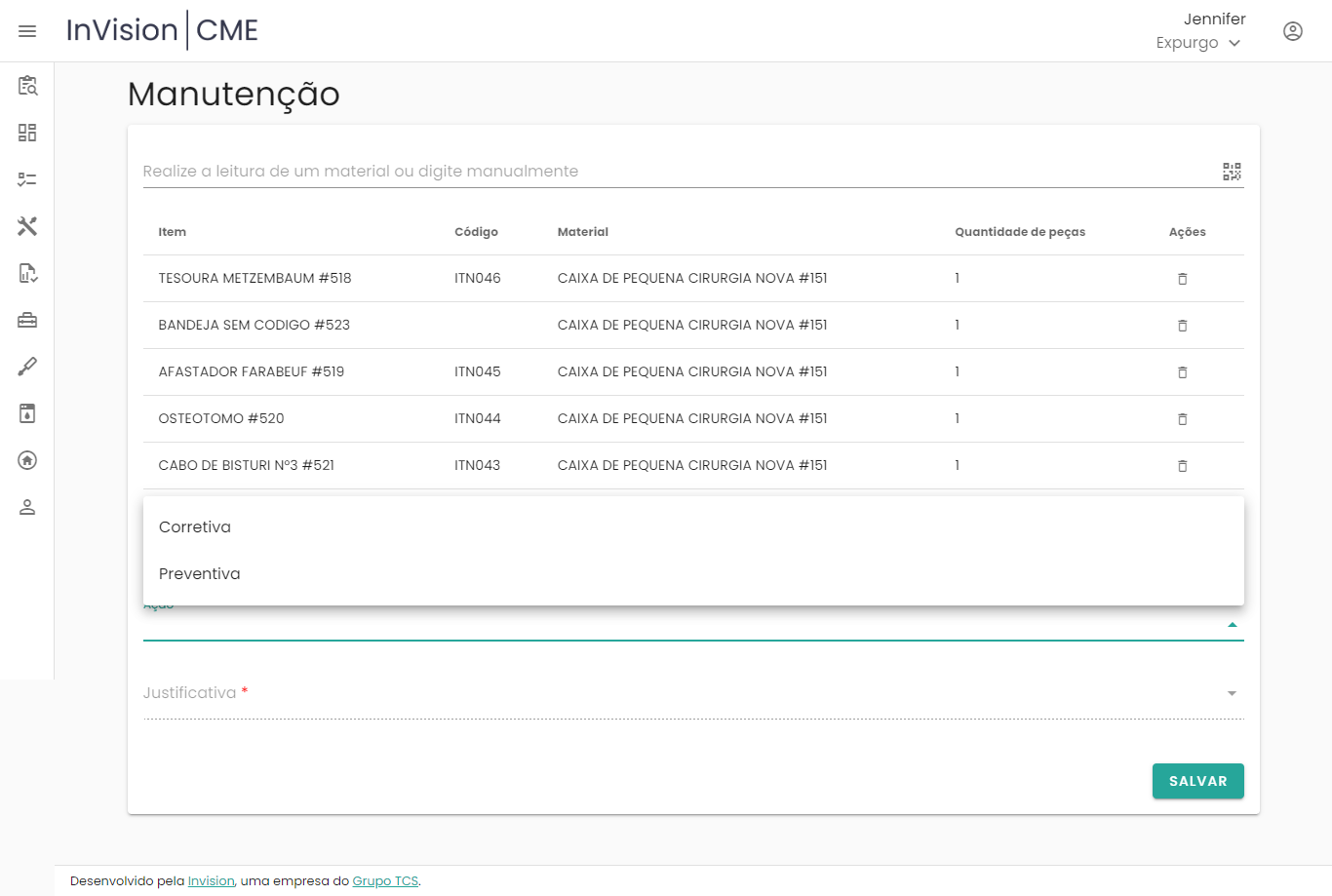
Task: Open the Invision link in footer
Action: tap(211, 881)
